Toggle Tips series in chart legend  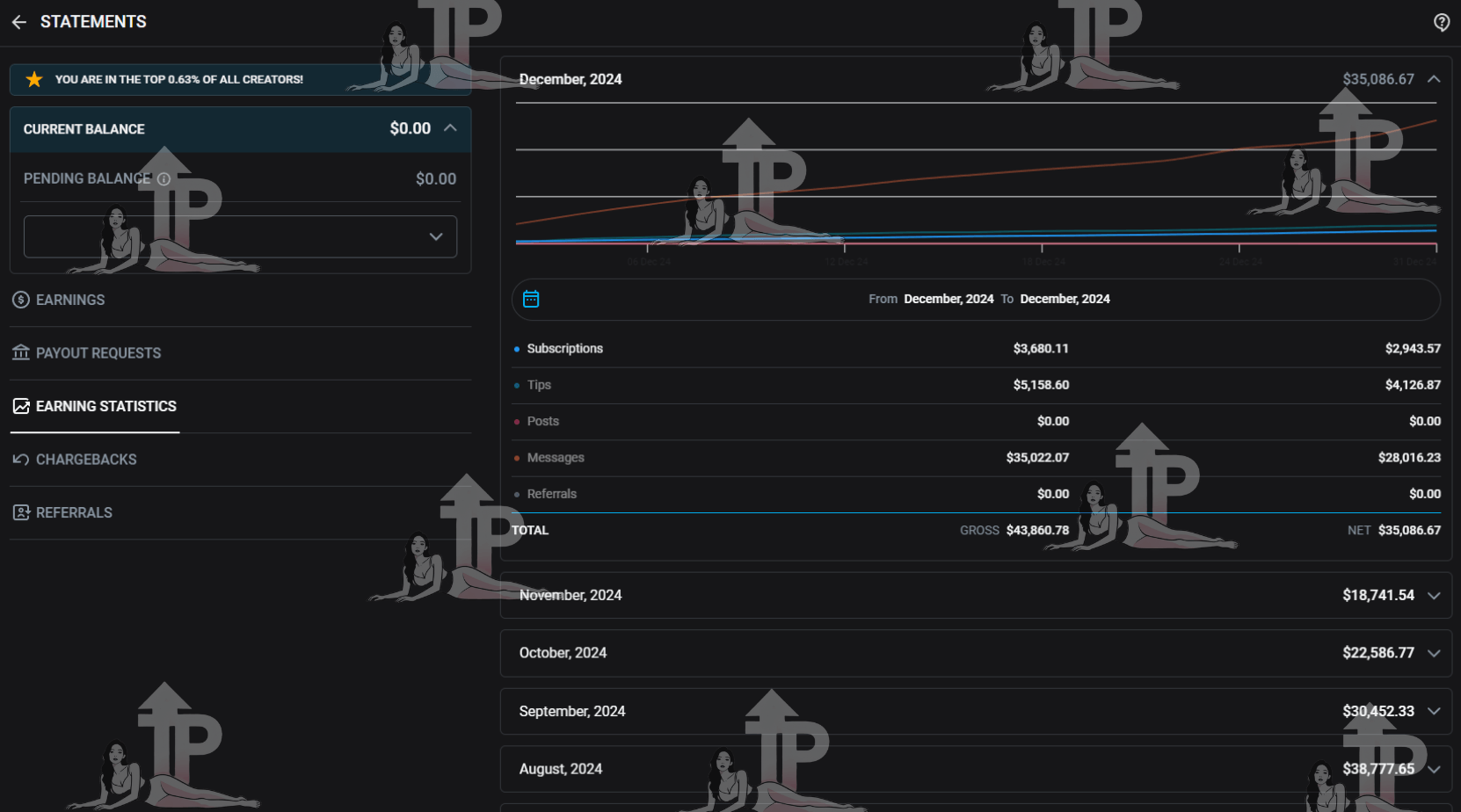point(538,385)
